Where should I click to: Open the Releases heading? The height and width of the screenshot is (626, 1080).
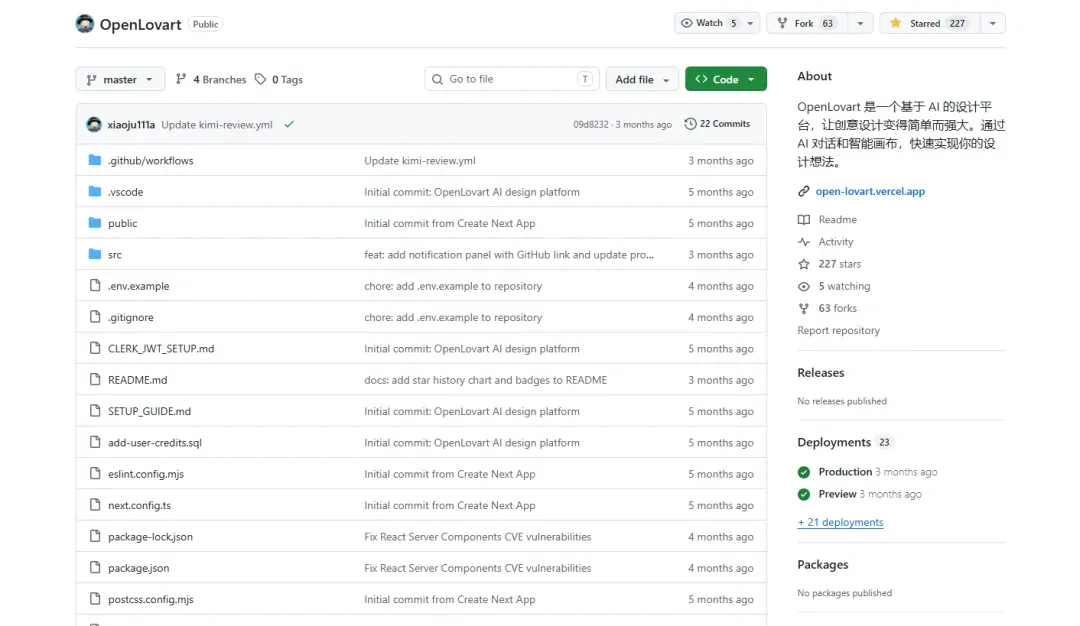click(x=820, y=373)
